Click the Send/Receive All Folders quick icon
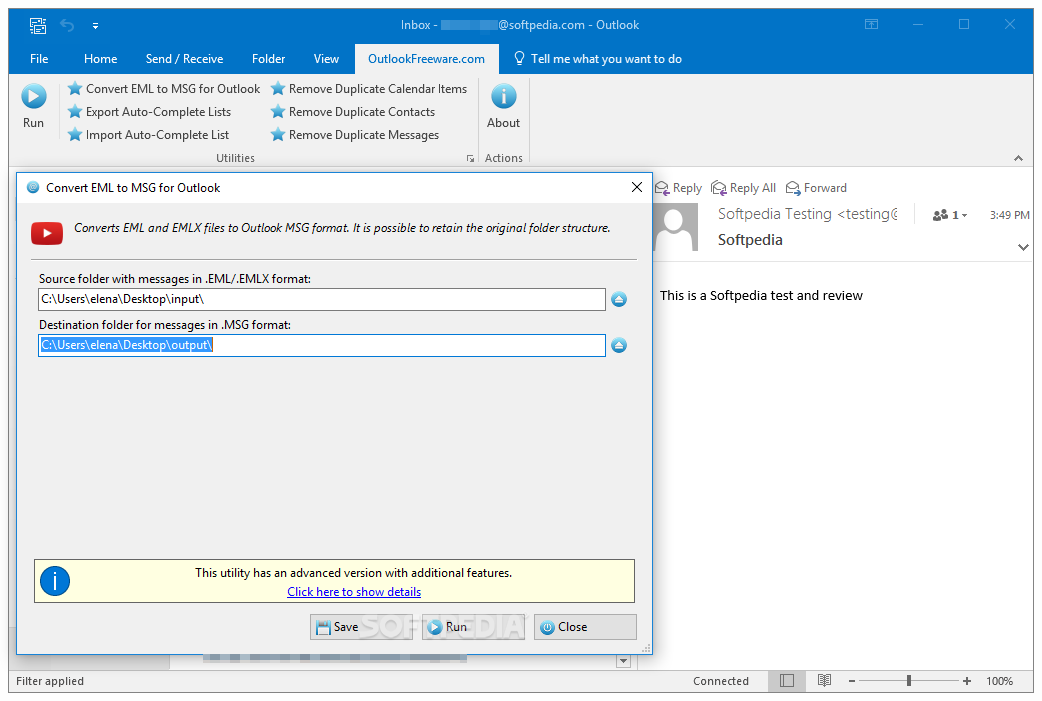1042x701 pixels. 38,25
